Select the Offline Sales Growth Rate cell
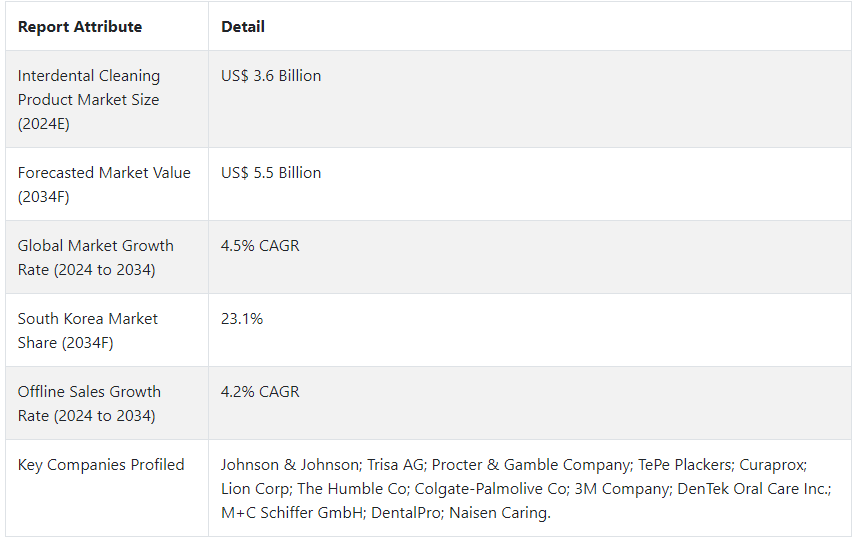The height and width of the screenshot is (537, 857). 107,404
